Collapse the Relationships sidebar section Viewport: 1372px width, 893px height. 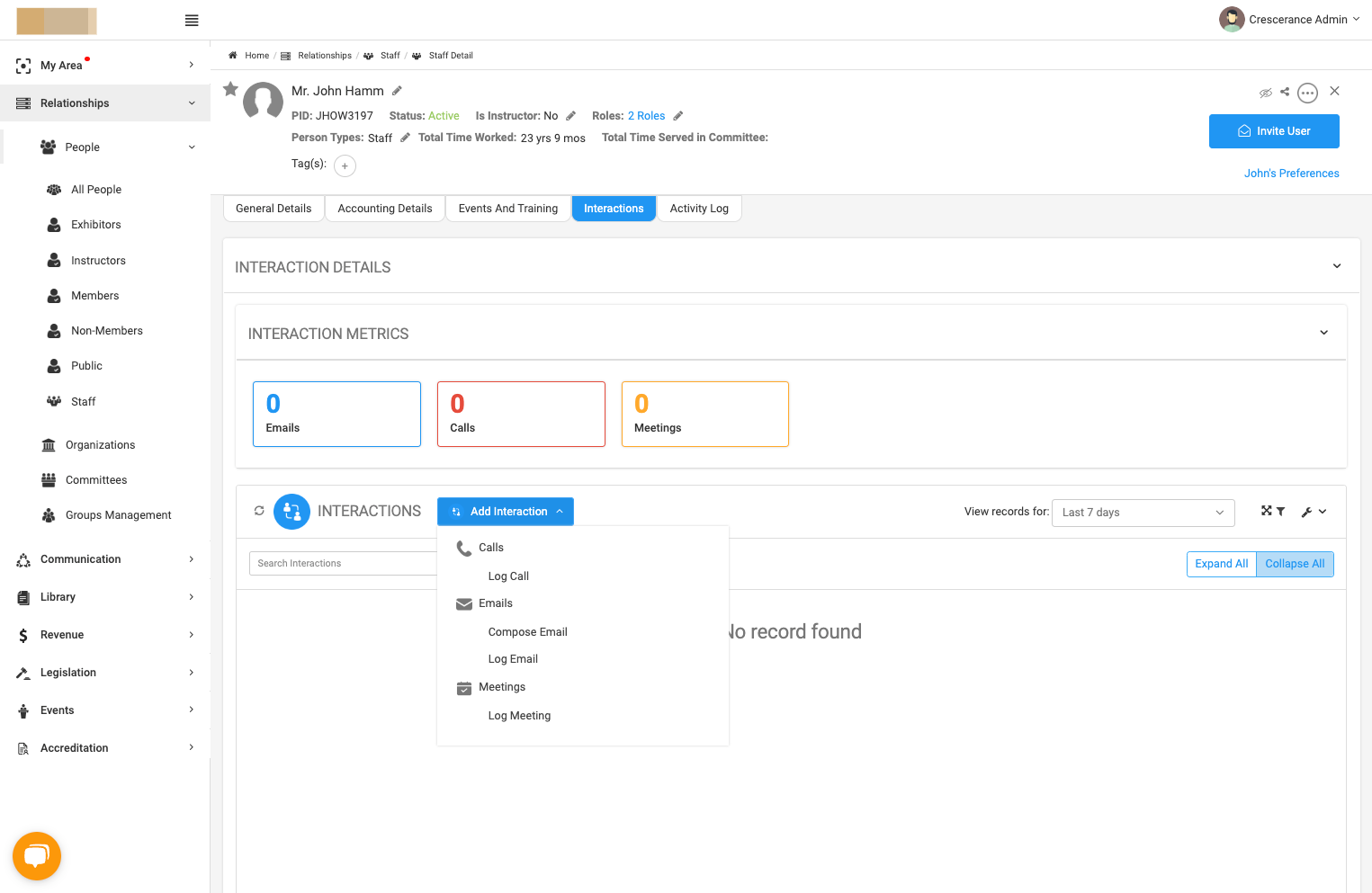[105, 103]
